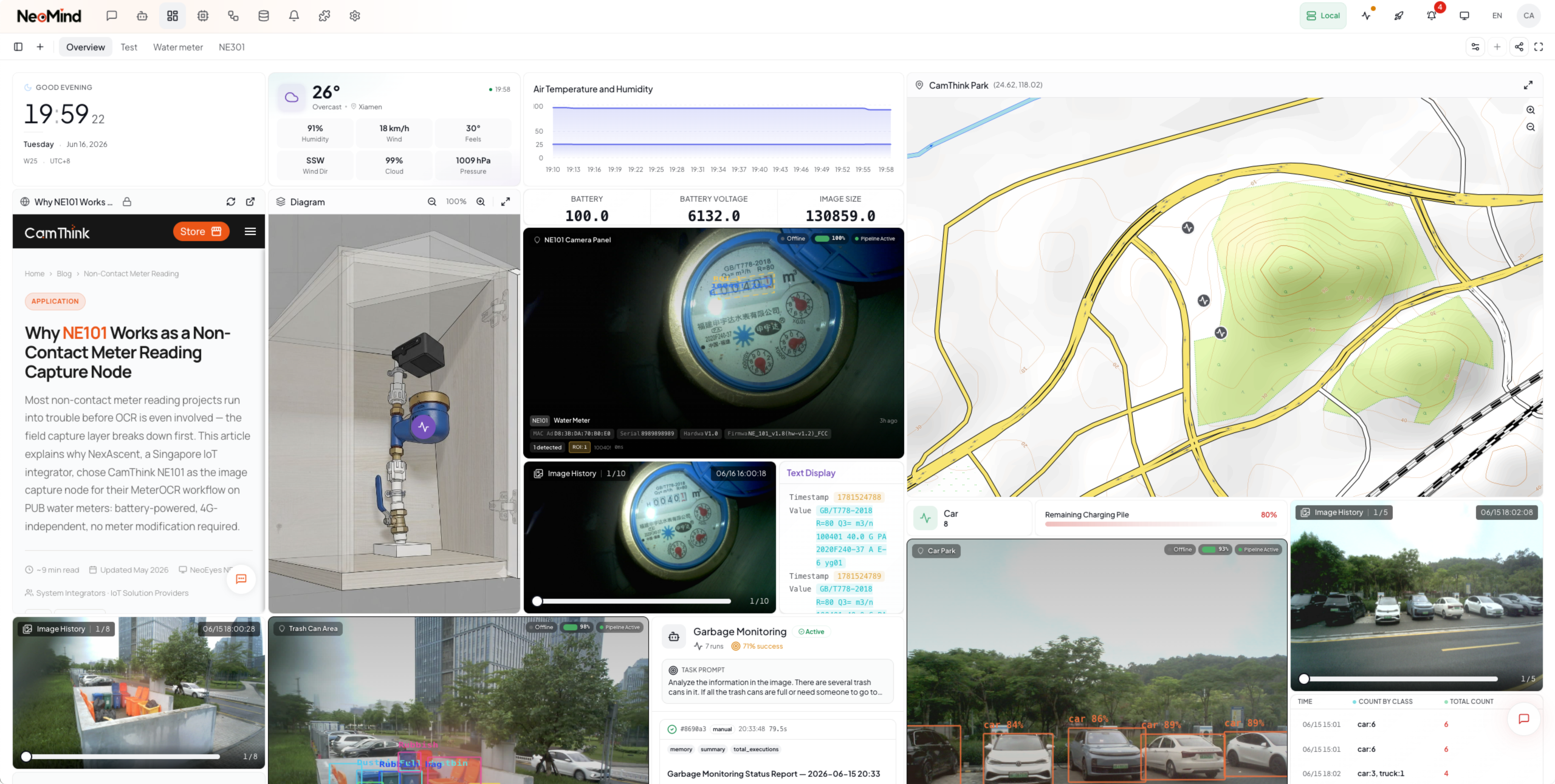This screenshot has width=1555, height=784.
Task: Click the car park Image History slider handle
Action: pos(1304,679)
